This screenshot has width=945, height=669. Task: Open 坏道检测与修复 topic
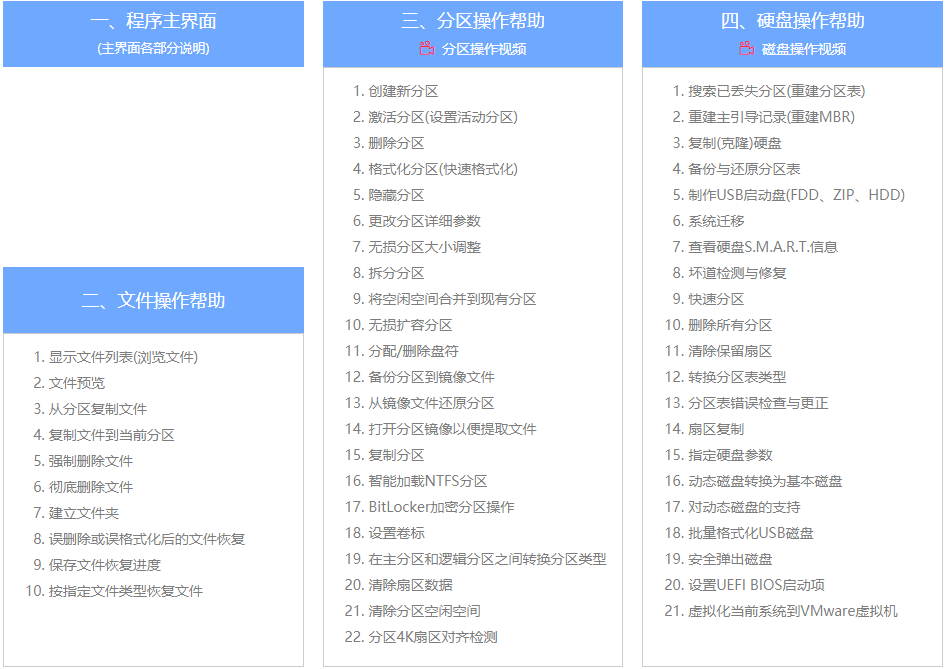click(738, 273)
